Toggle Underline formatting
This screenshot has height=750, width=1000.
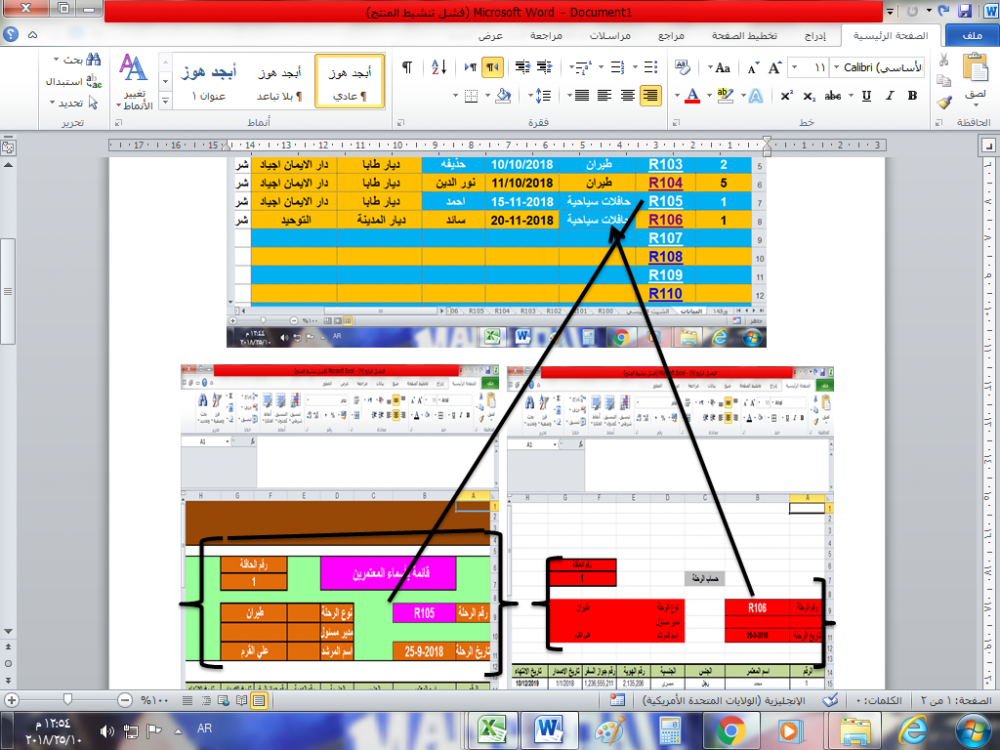click(866, 96)
